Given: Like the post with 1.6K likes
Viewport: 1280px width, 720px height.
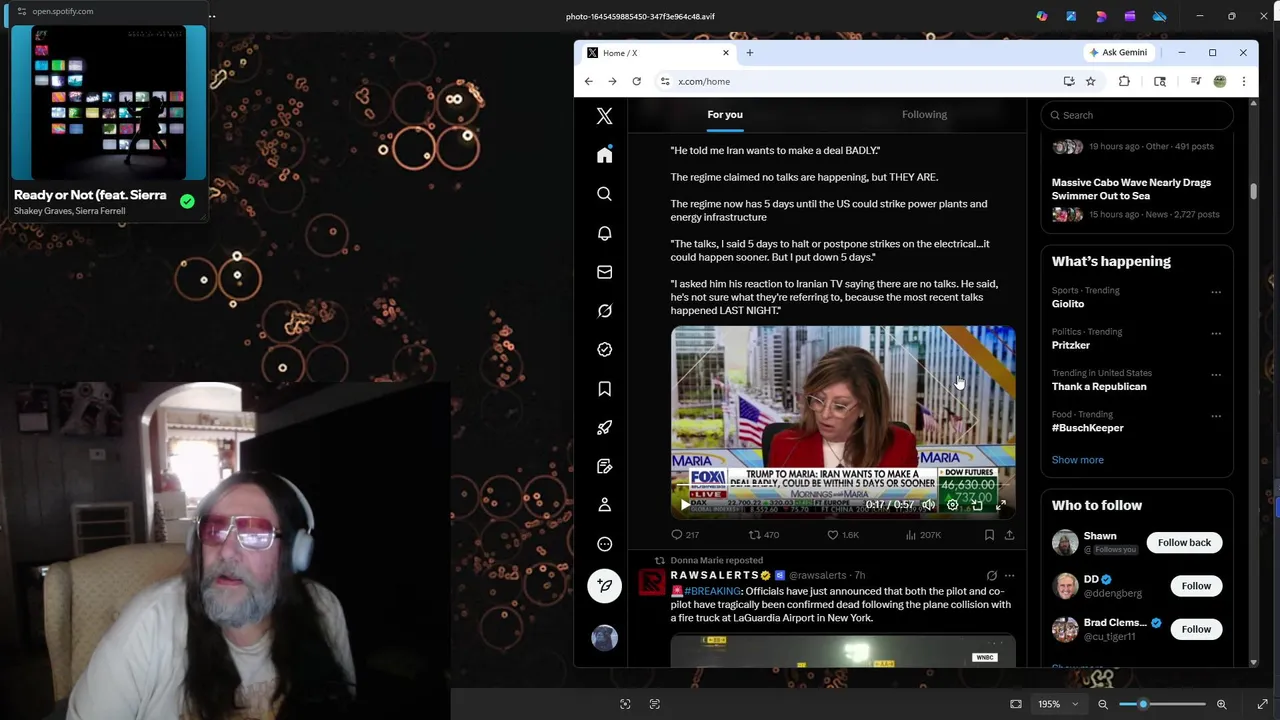Looking at the screenshot, I should click(x=842, y=535).
